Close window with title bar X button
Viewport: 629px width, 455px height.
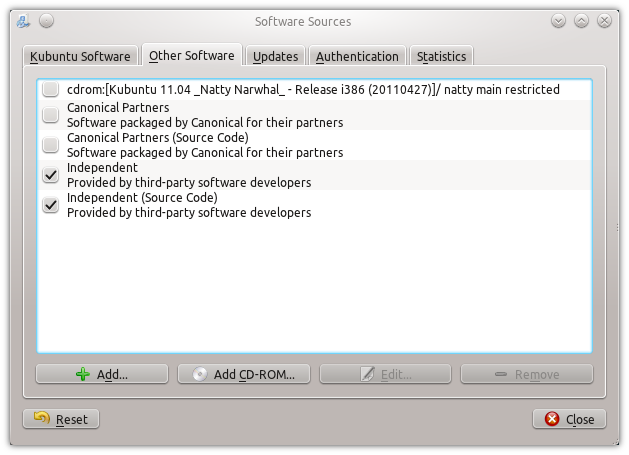(x=604, y=21)
